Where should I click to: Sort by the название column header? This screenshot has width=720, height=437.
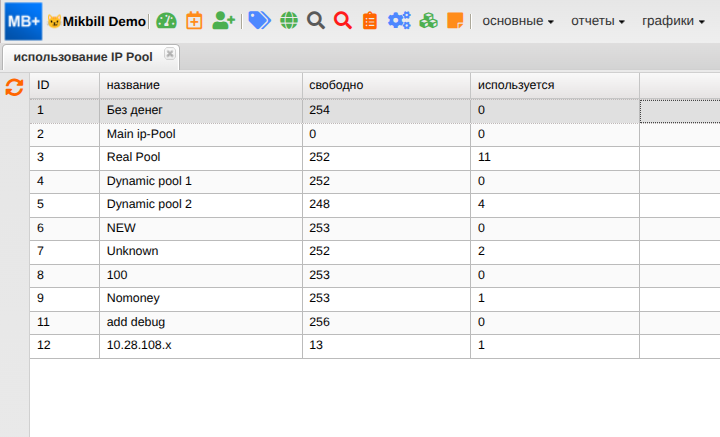coord(201,85)
